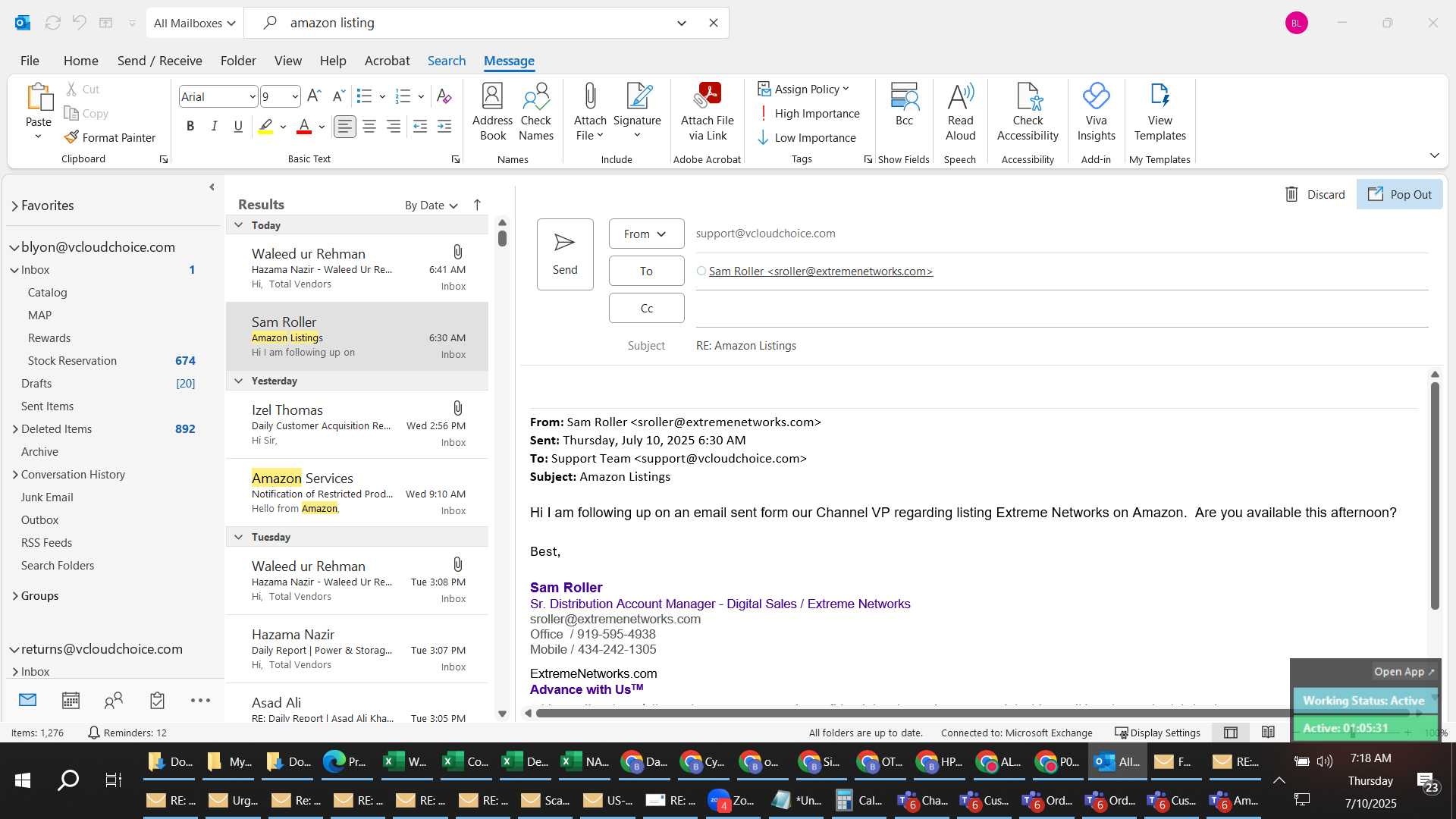Screen dimensions: 1456x819
Task: Clear all formatting with the eraser icon
Action: coord(444,96)
